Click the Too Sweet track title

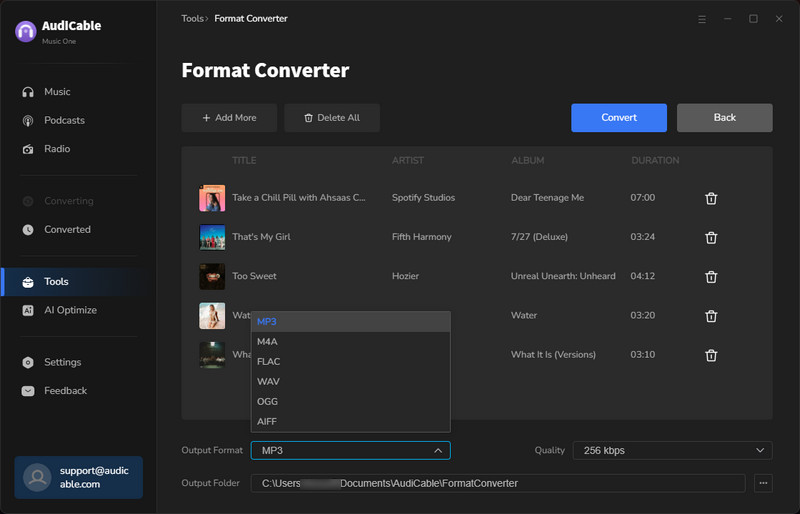coord(254,276)
